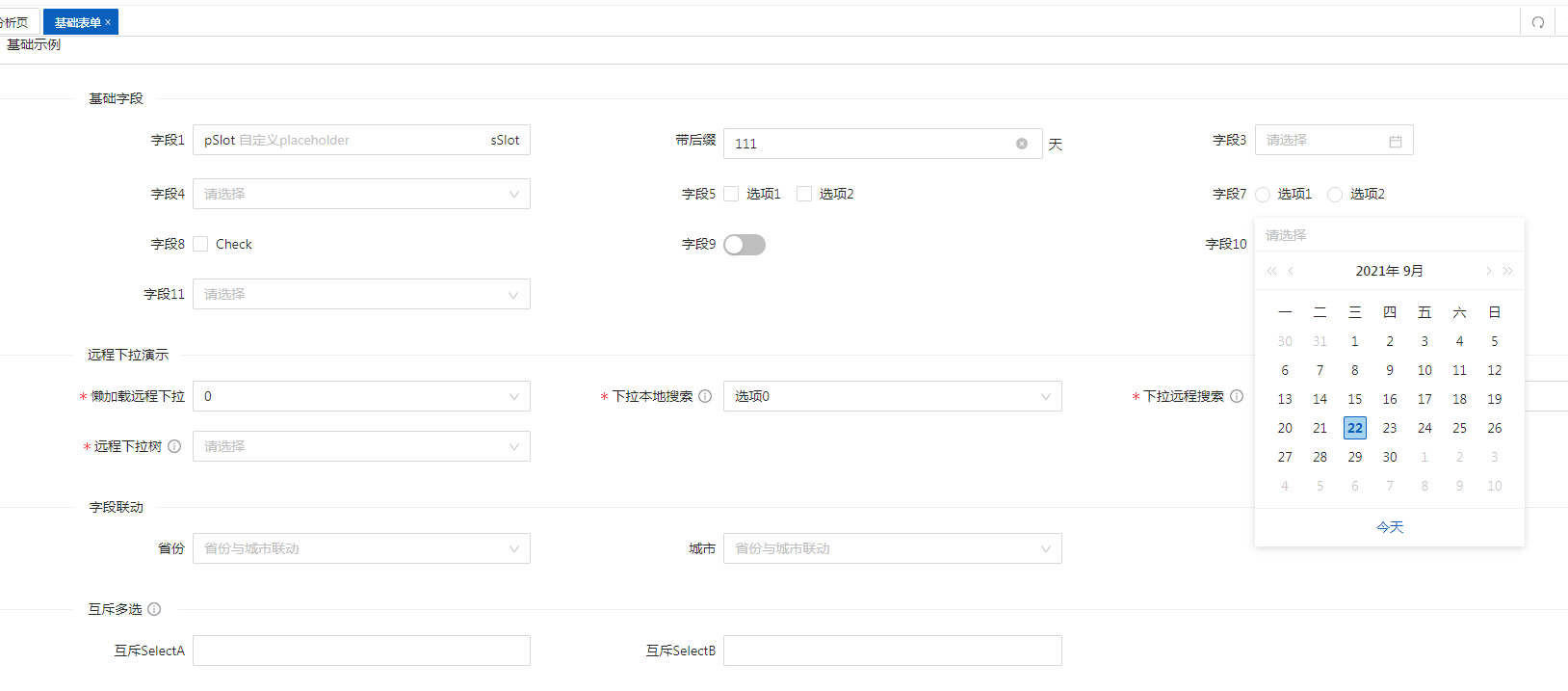Select greyed date 31 in calendar

[1320, 341]
